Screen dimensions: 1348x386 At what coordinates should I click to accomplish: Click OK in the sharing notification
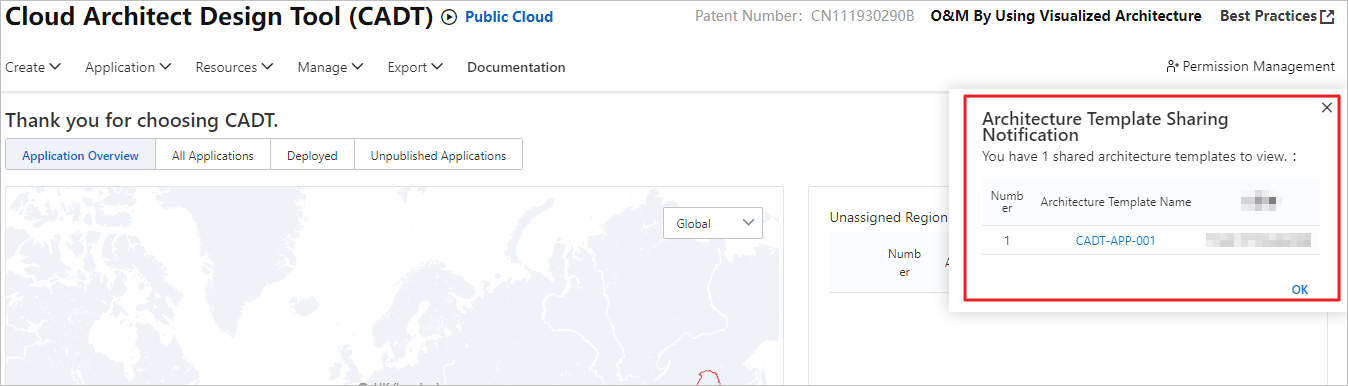1300,289
